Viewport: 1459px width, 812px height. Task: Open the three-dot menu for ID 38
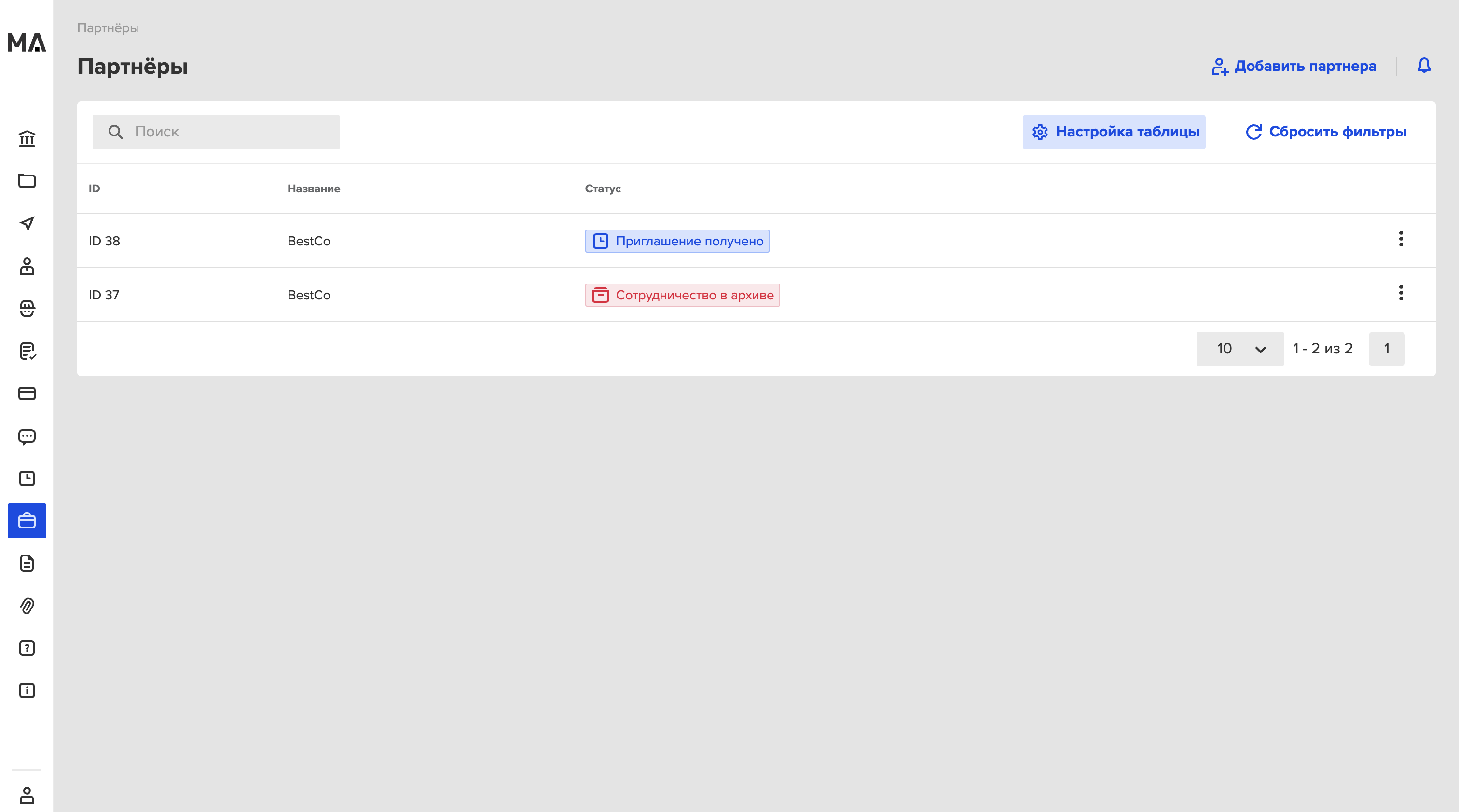1400,239
